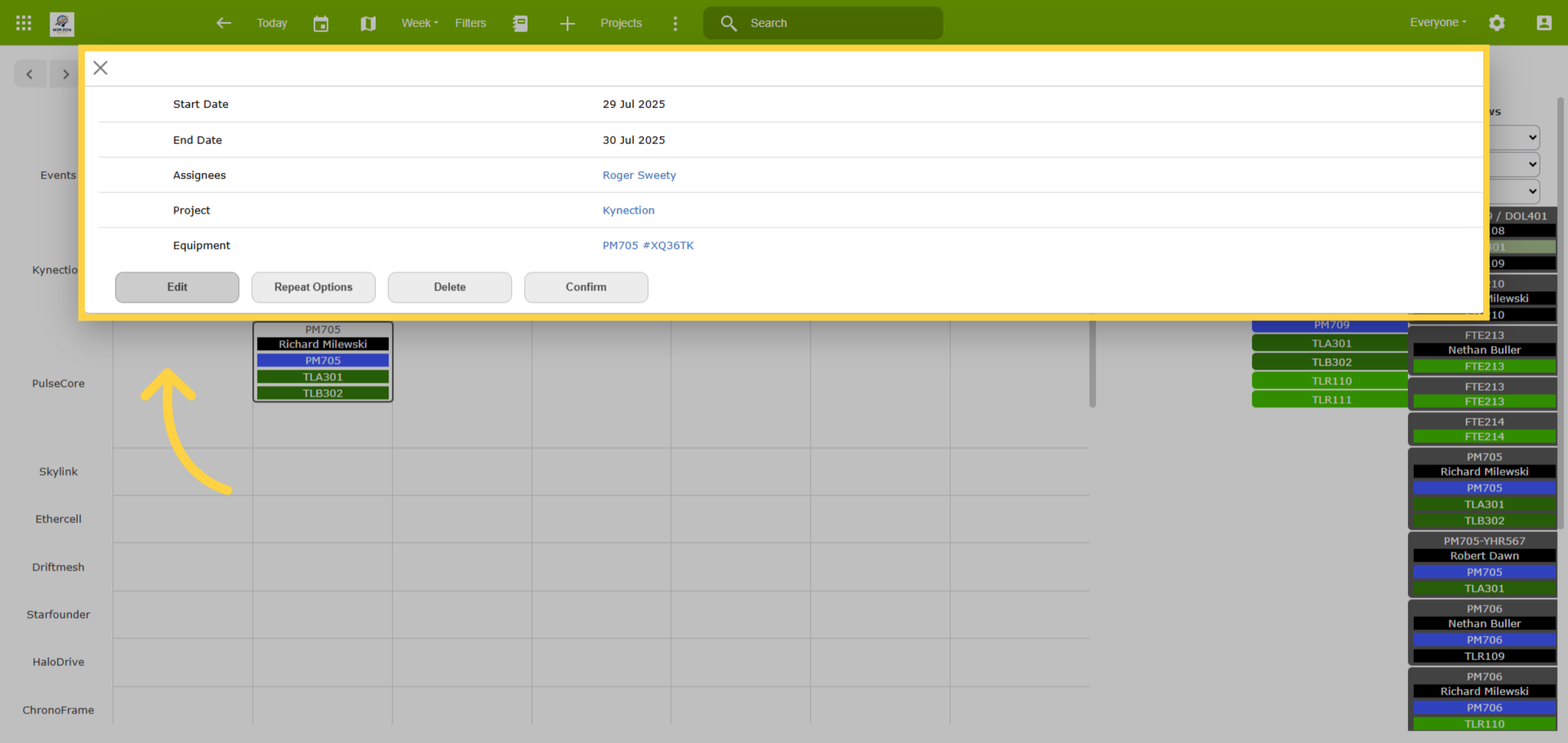The height and width of the screenshot is (743, 1568).
Task: Close the booking details dialog
Action: coord(100,68)
